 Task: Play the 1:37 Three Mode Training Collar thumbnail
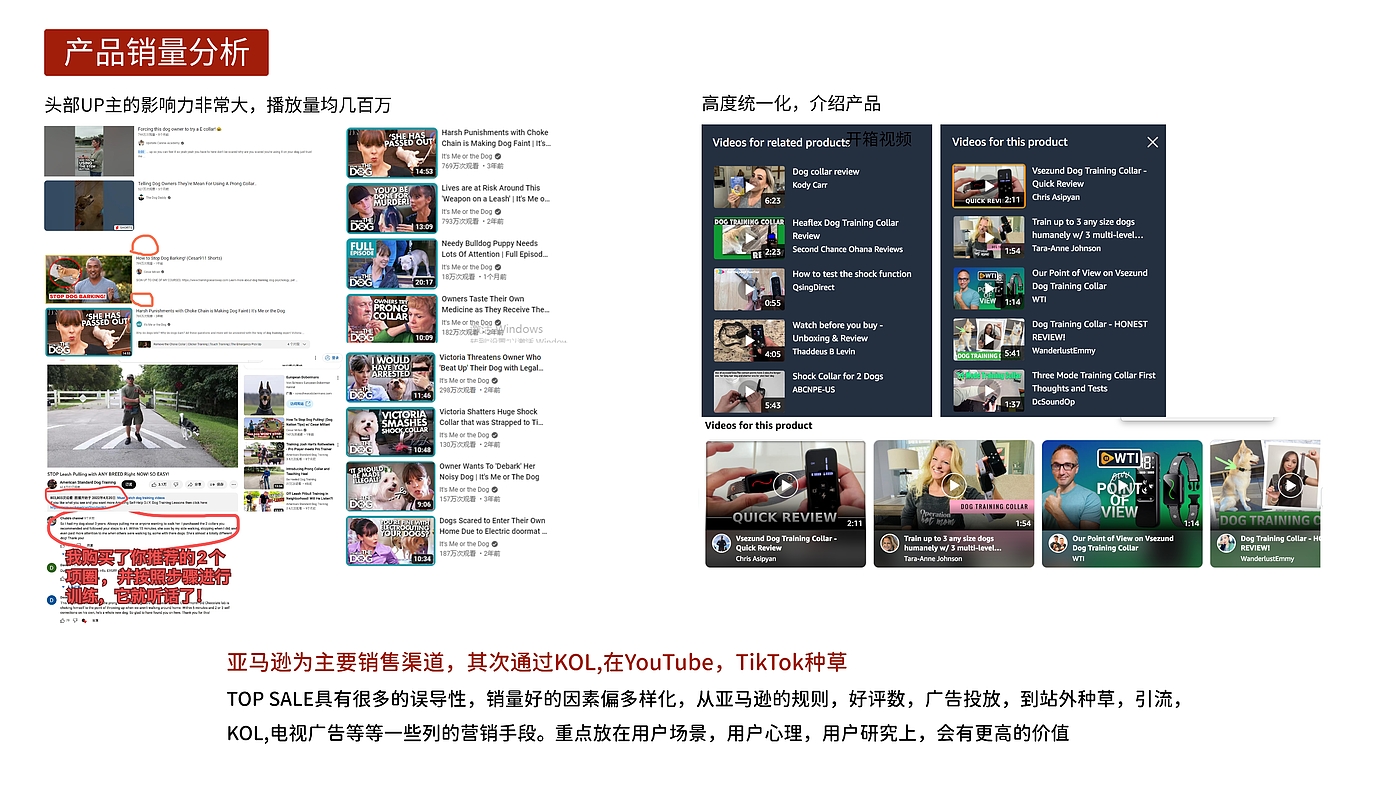989,390
